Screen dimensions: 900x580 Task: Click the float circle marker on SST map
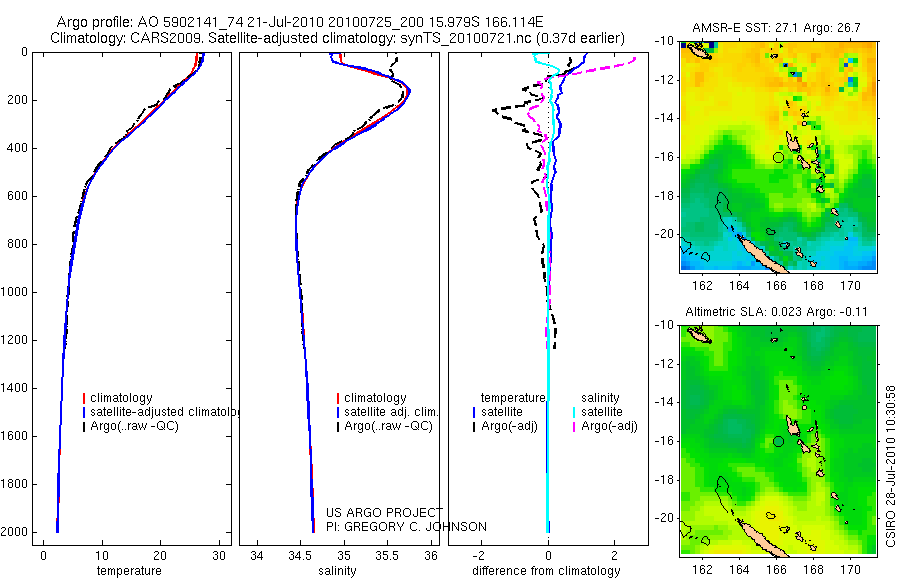778,157
